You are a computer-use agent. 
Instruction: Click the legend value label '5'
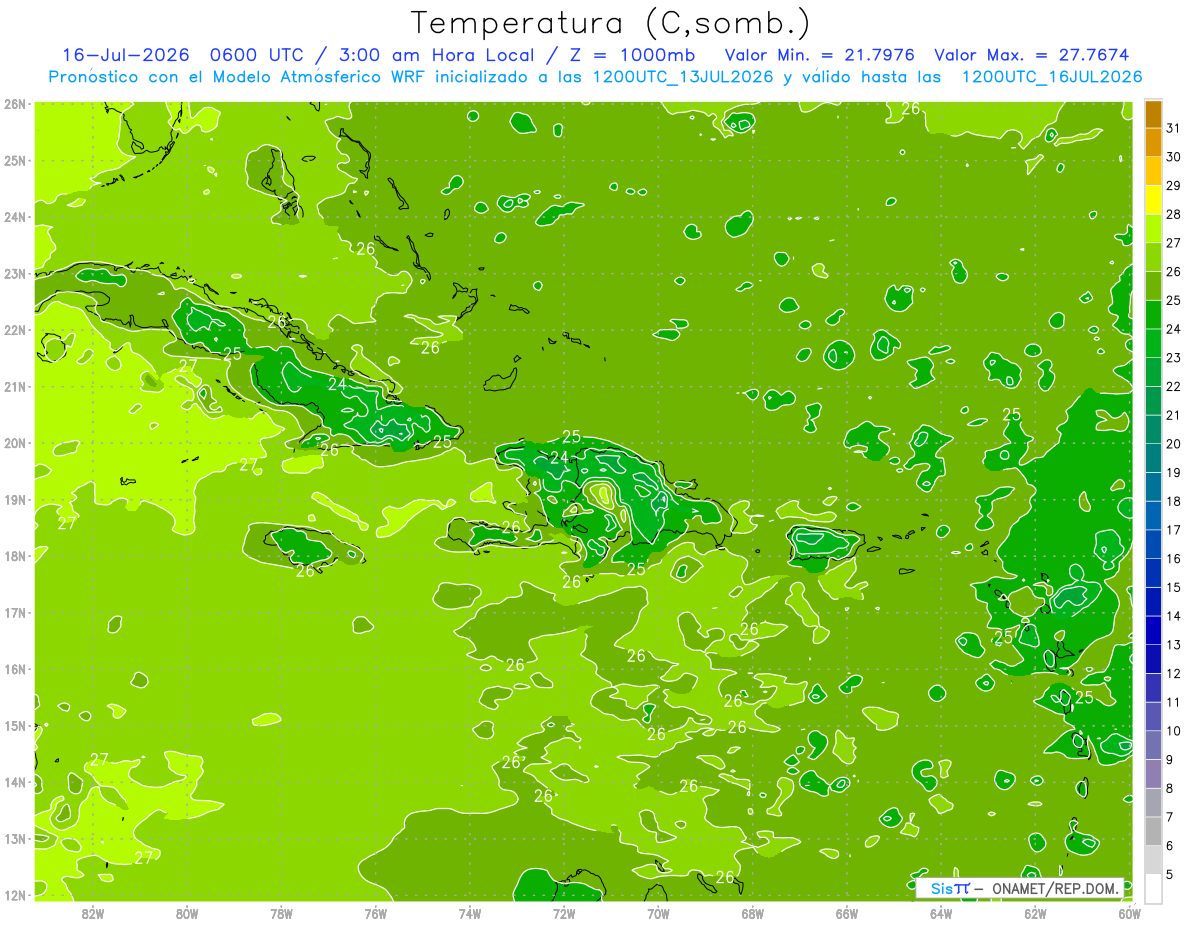click(x=1170, y=875)
